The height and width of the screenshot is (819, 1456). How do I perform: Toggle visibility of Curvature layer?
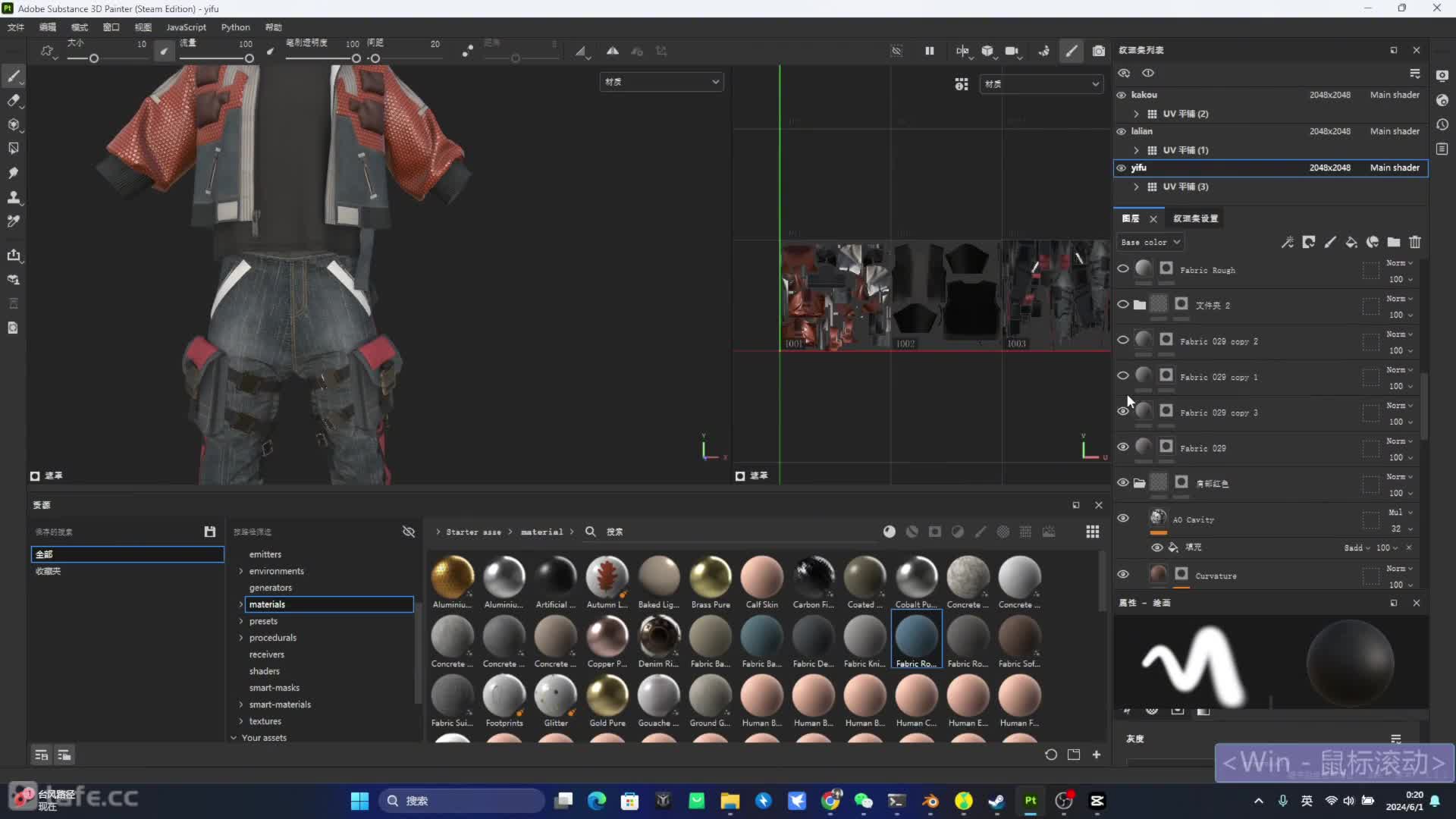point(1123,574)
